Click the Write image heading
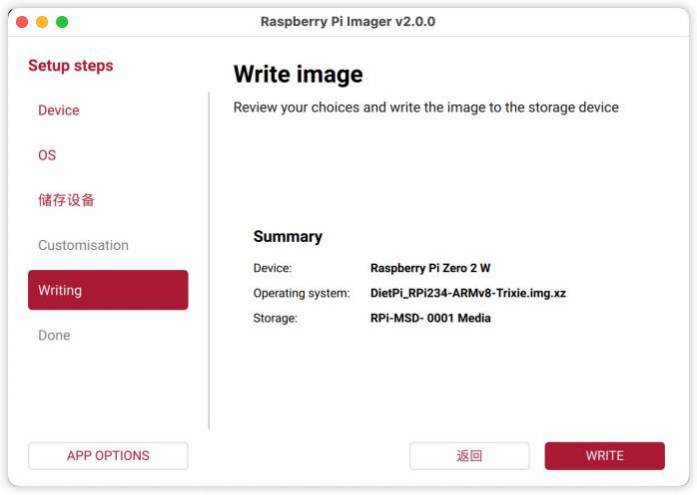 (298, 74)
